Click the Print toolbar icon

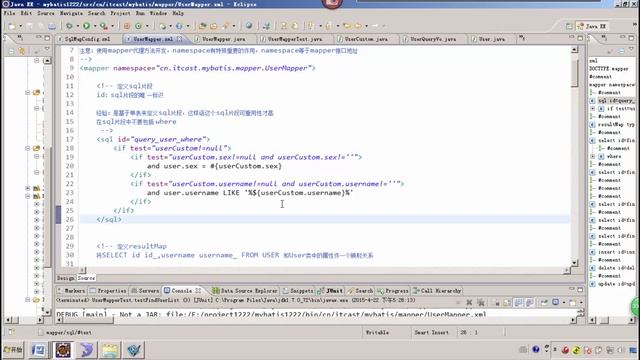tap(52, 26)
